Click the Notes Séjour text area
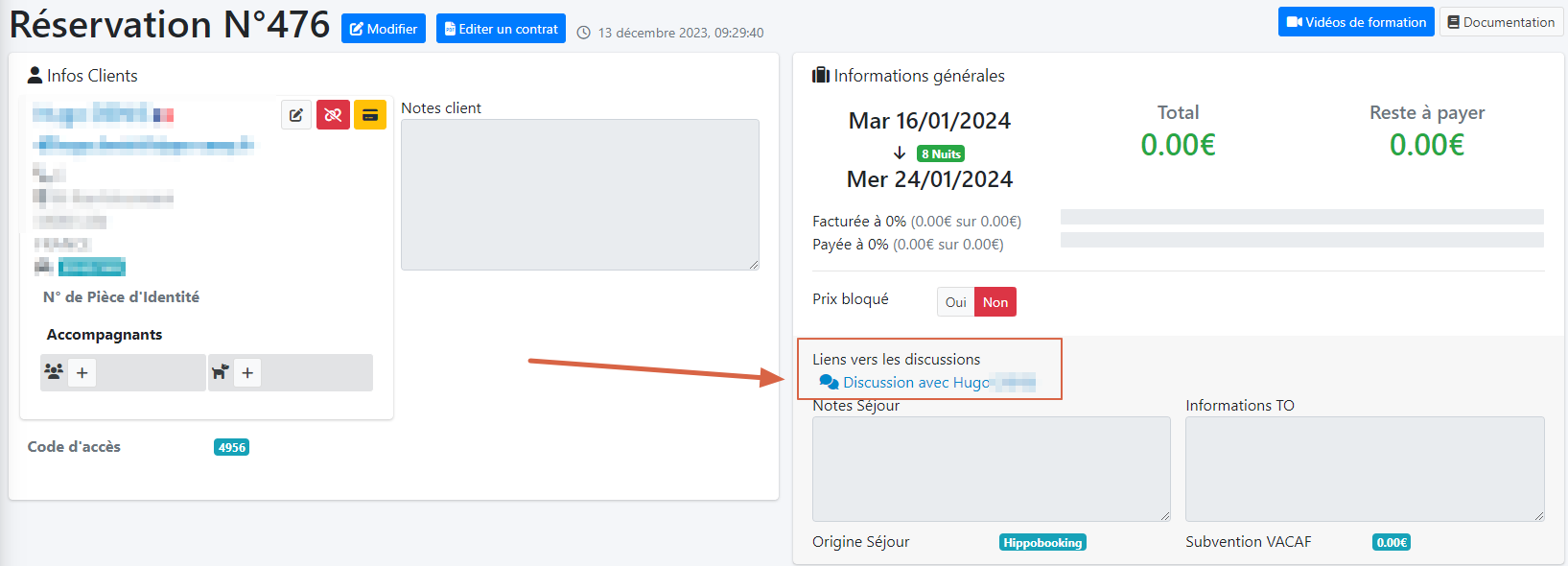The height and width of the screenshot is (566, 1568). click(x=991, y=468)
